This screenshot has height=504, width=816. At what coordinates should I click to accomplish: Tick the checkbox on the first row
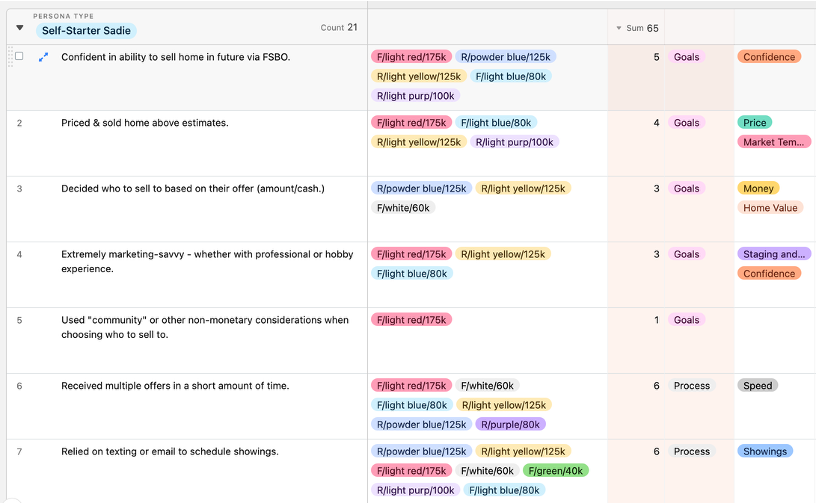coord(19,56)
